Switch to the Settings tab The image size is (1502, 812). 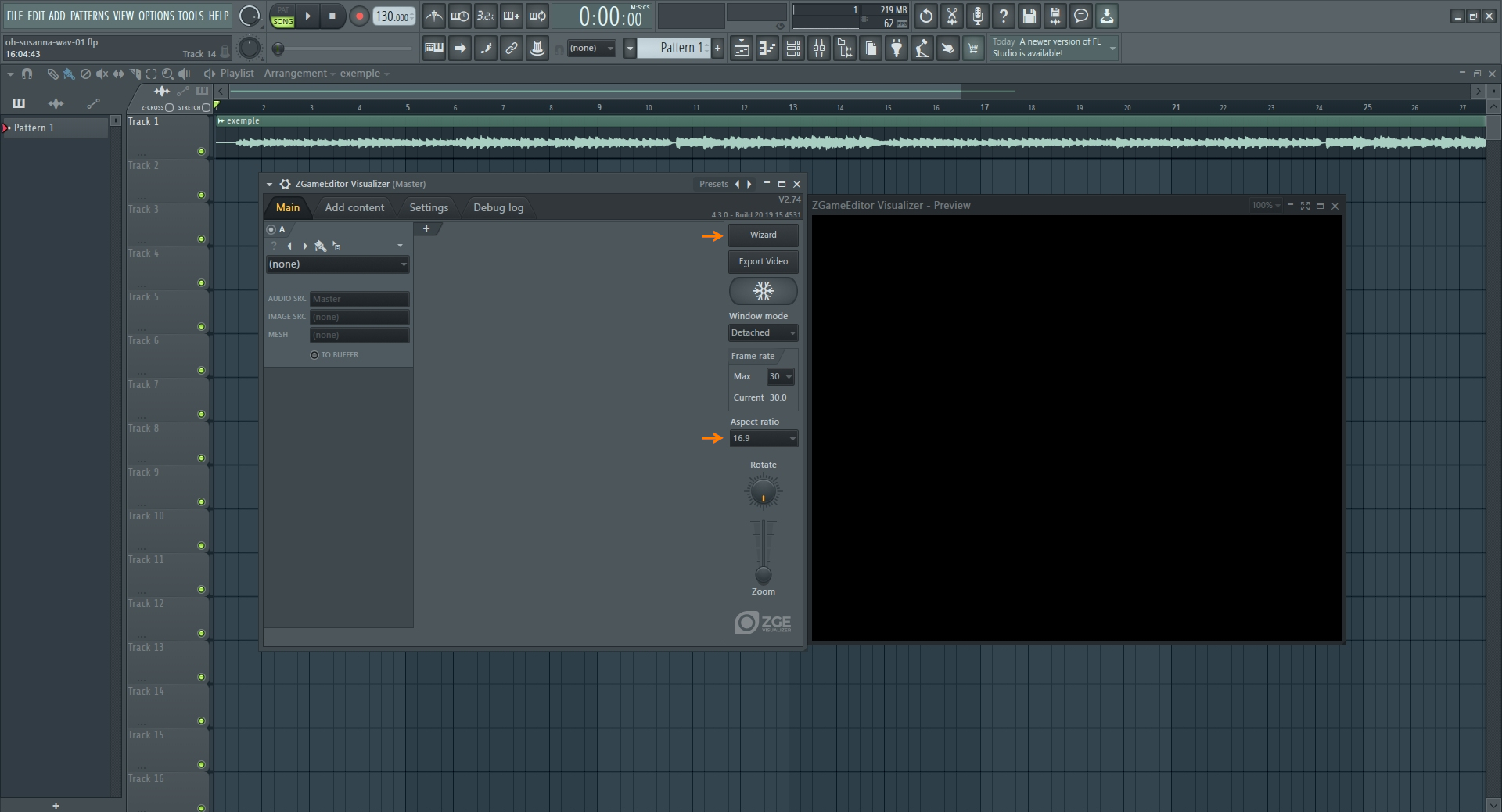point(429,207)
